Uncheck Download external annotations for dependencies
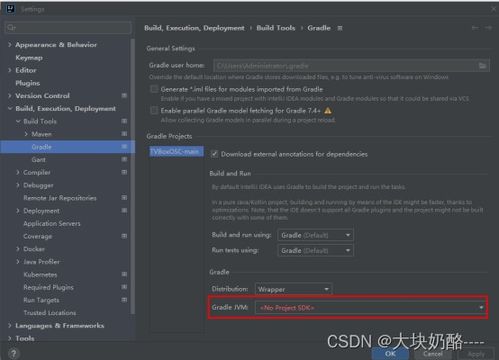This screenshot has height=360, width=499. (x=215, y=154)
